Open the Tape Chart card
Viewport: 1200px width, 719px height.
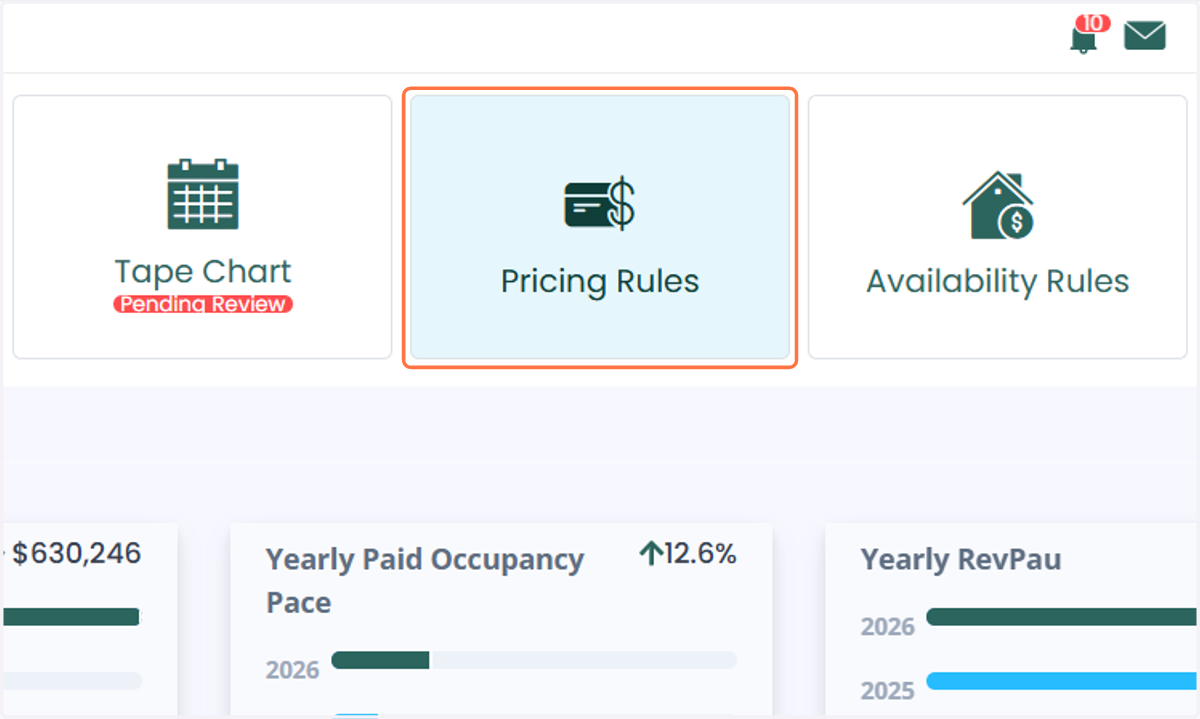click(202, 227)
